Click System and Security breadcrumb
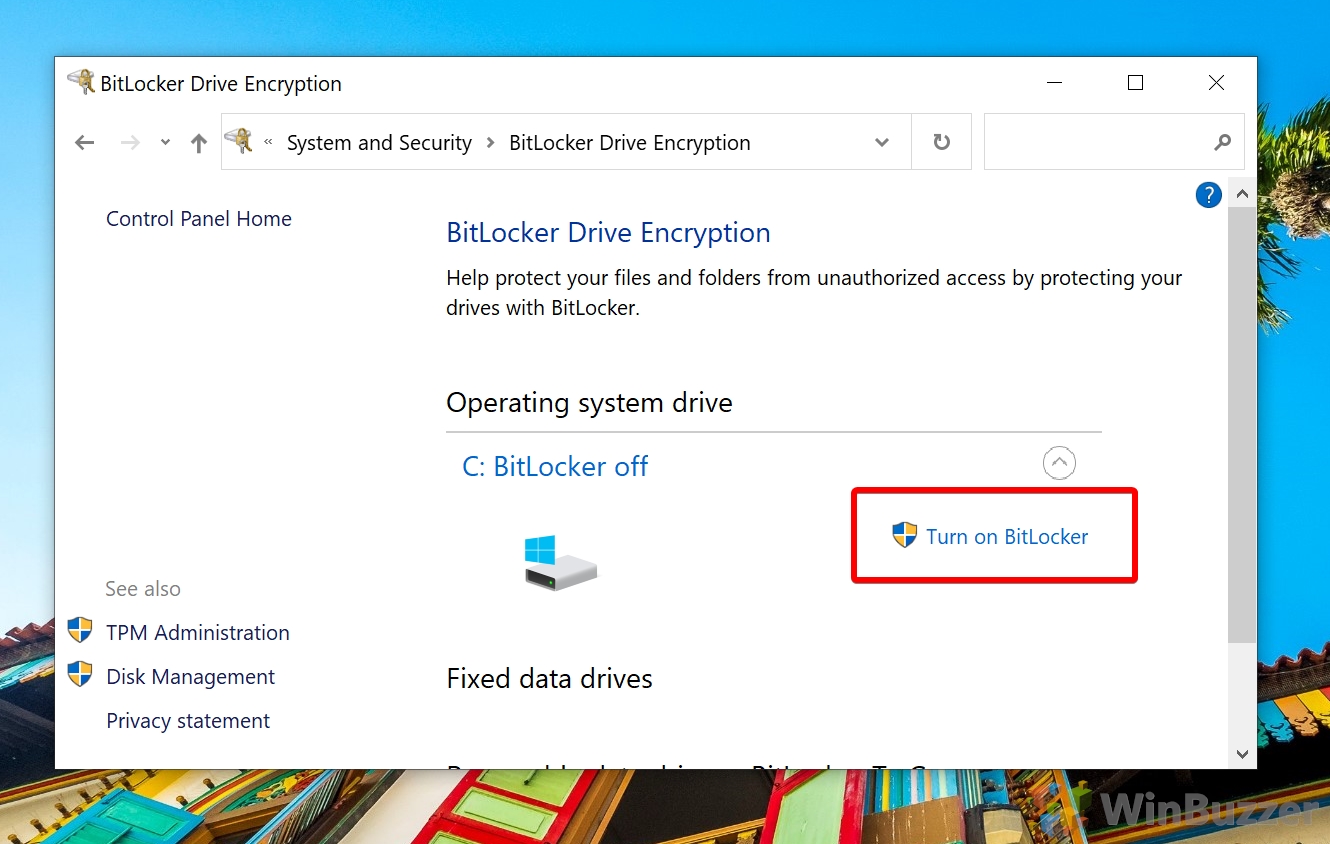The image size is (1330, 844). (x=379, y=143)
